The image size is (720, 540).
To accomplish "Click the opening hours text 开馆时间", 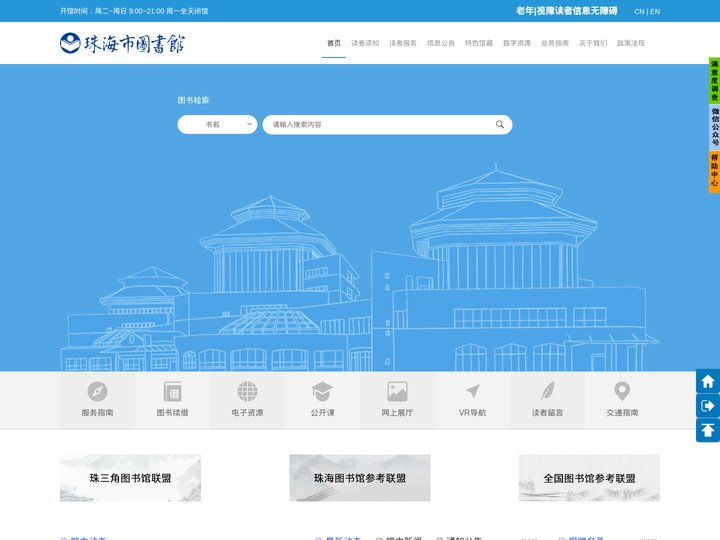I will [134, 11].
